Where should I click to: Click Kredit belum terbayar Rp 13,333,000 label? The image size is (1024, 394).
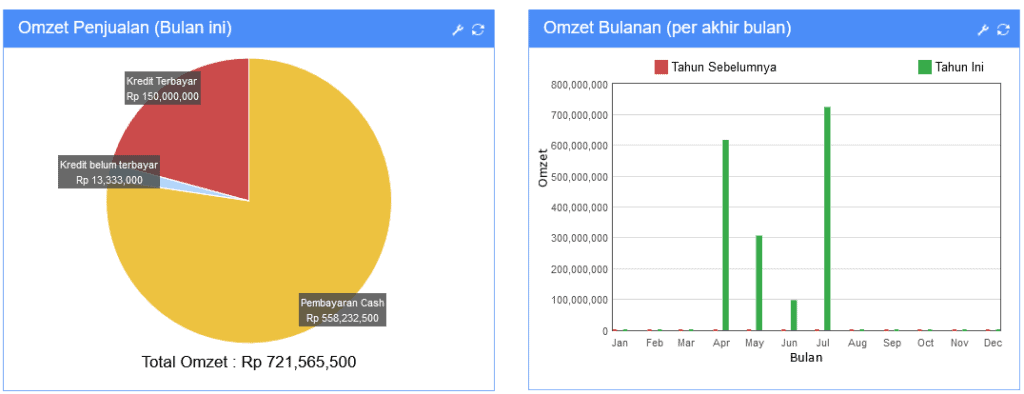(109, 172)
